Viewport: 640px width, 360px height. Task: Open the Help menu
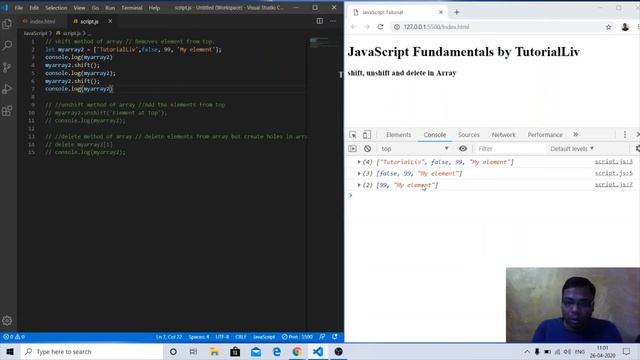(x=154, y=8)
